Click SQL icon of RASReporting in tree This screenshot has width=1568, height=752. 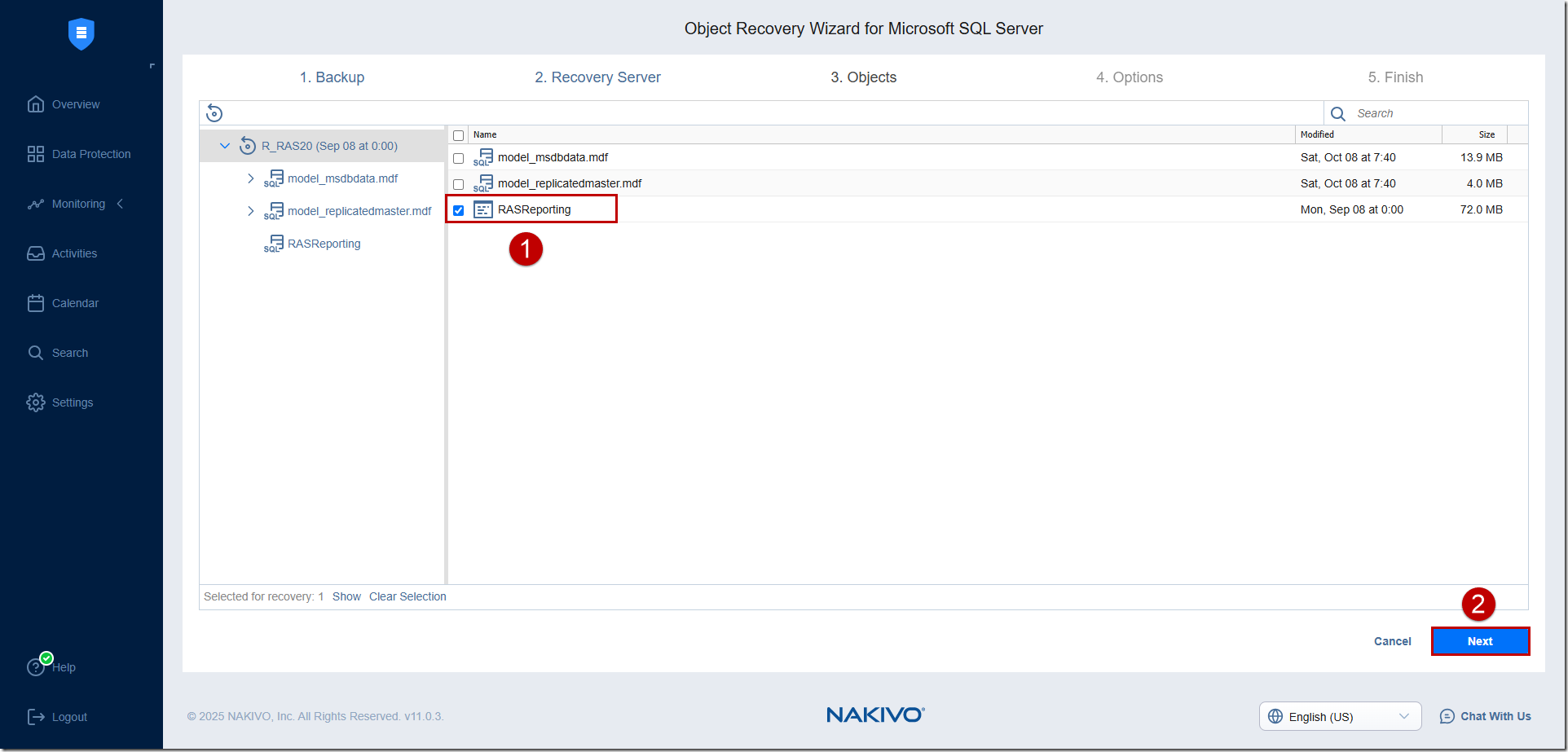click(x=274, y=244)
